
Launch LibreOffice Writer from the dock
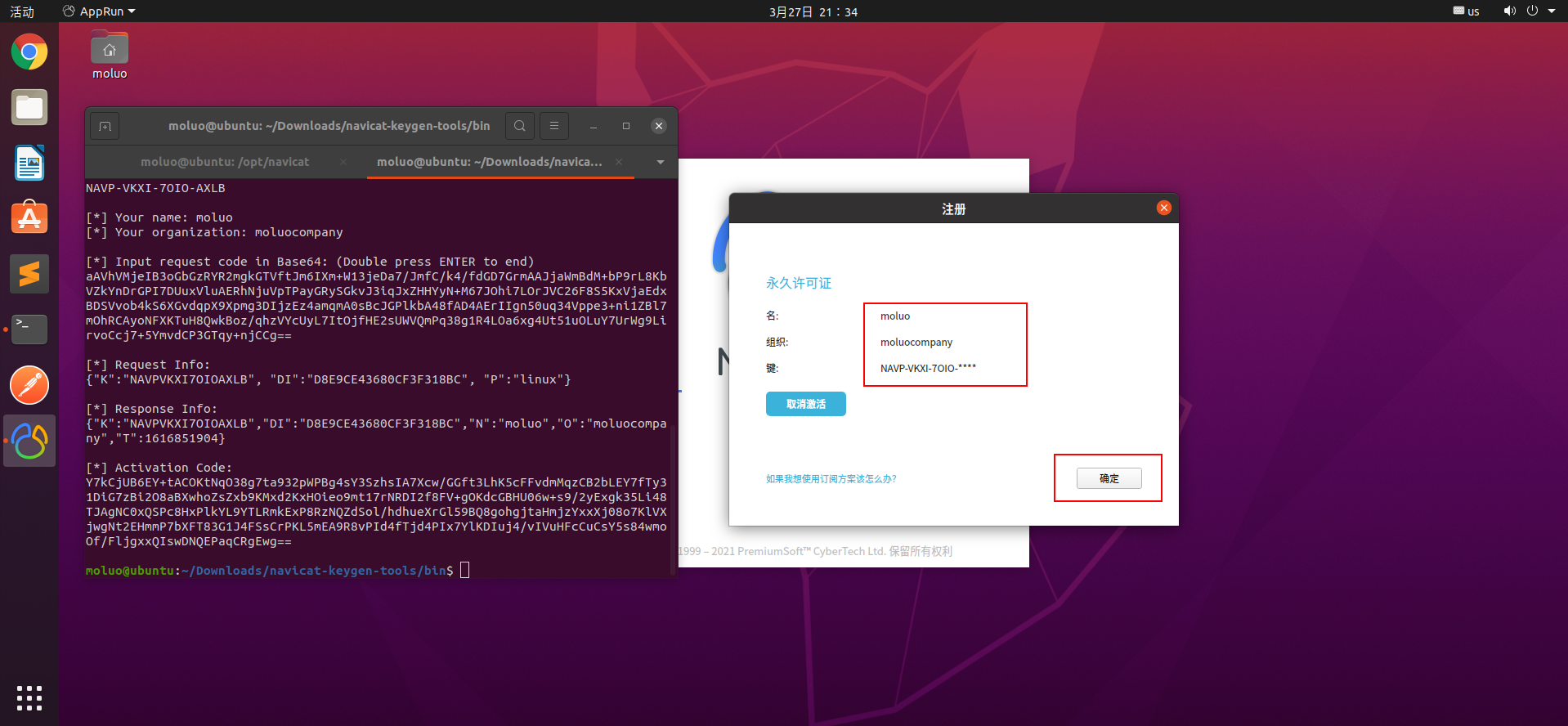tap(29, 163)
